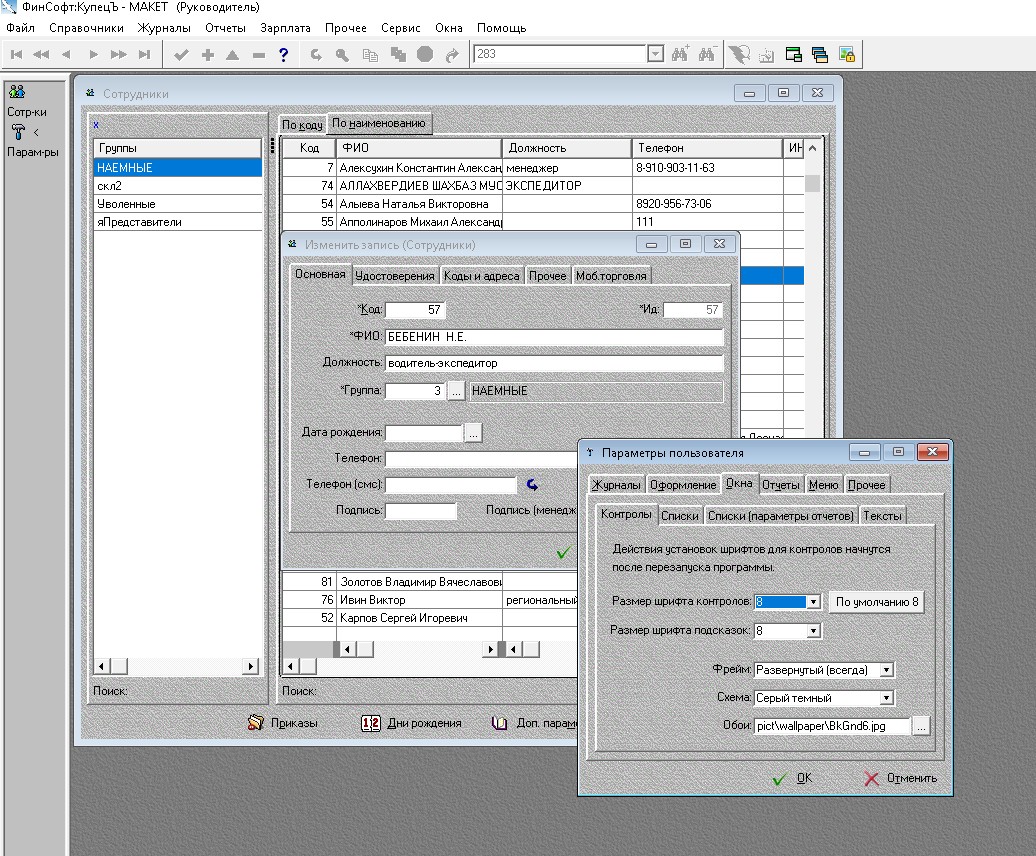Click the checkmark confirm icon in toolbar
This screenshot has height=856, width=1036.
coord(181,55)
